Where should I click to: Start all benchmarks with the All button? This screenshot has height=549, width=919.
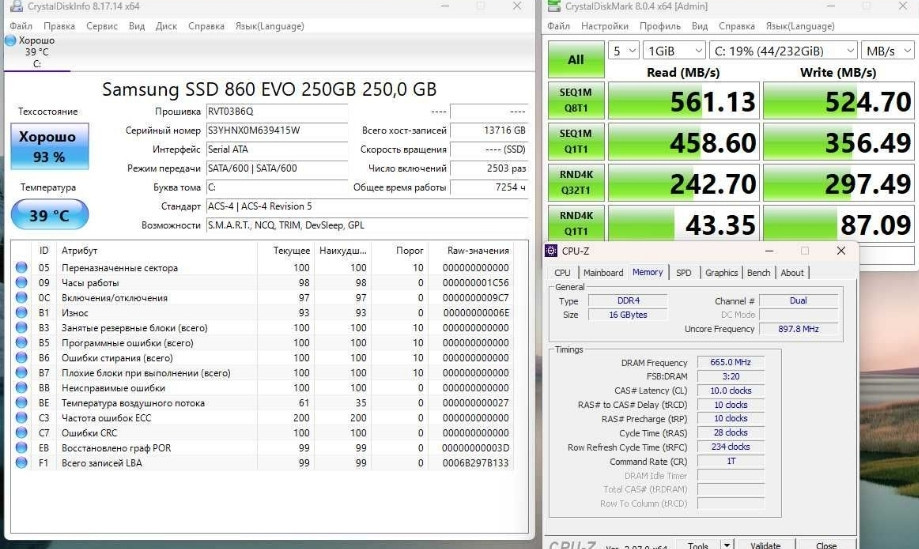pyautogui.click(x=576, y=59)
